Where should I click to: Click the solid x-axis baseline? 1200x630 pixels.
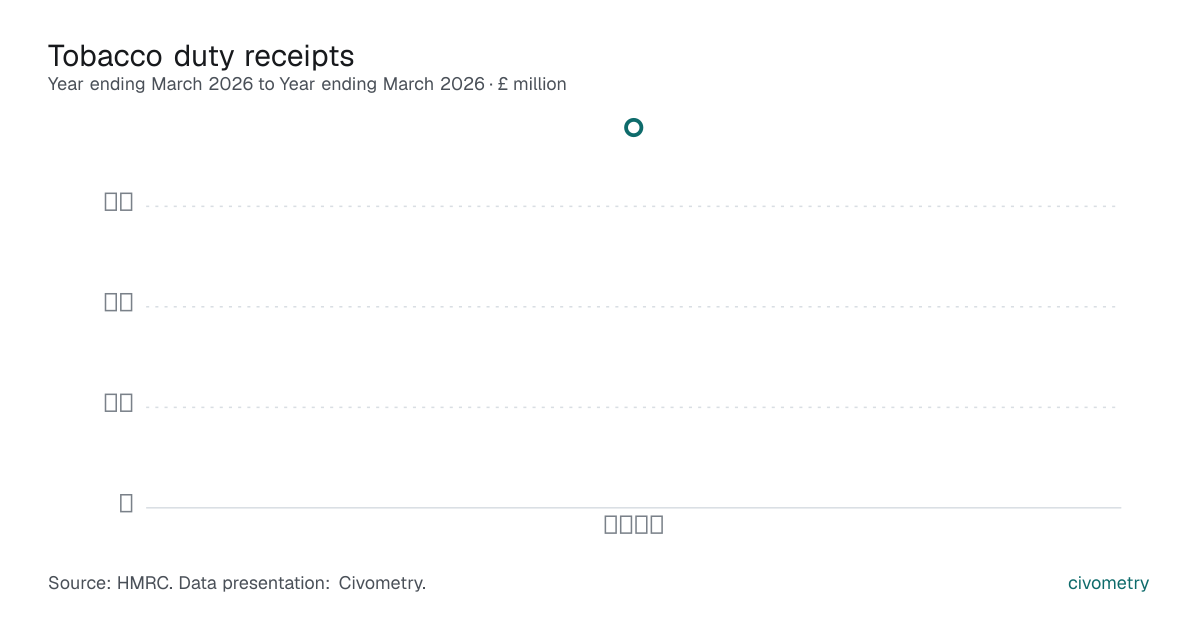tap(633, 507)
